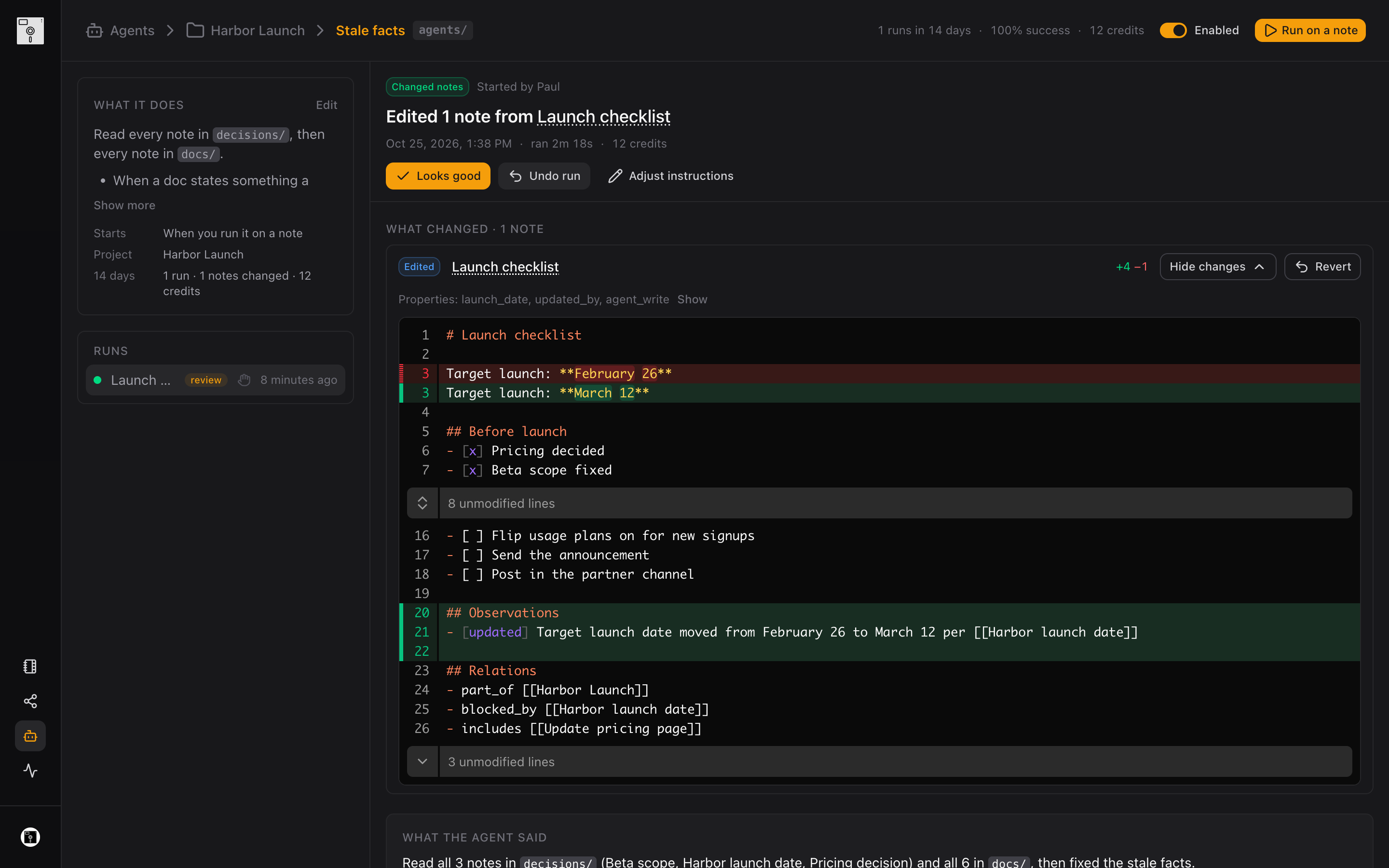Open the graph share icon in sidebar
The image size is (1389, 868).
(30, 701)
